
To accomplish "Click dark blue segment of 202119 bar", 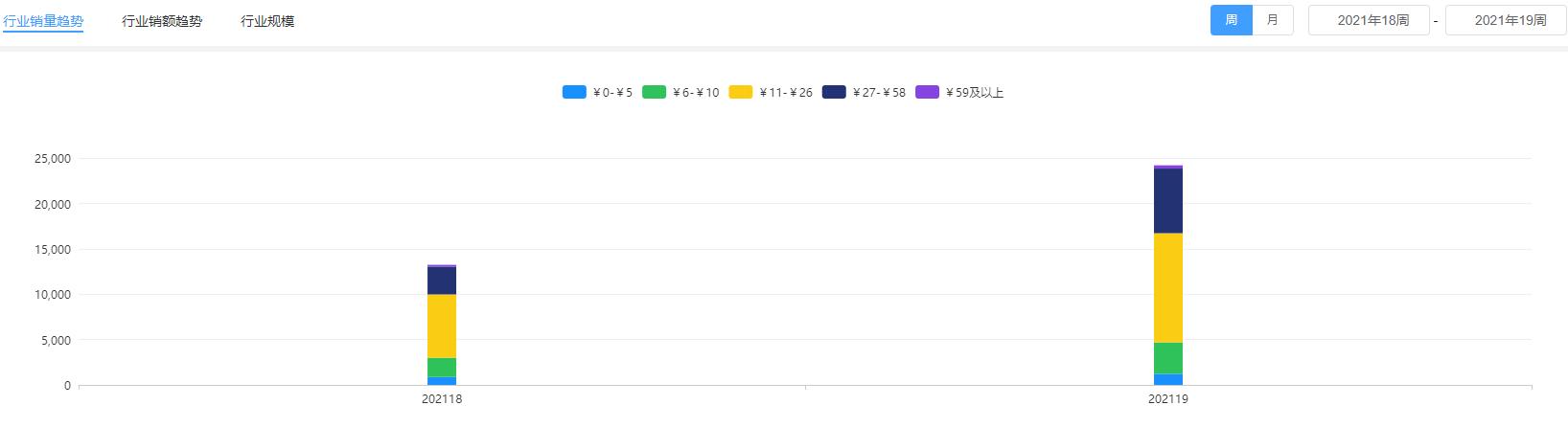I will (1168, 200).
